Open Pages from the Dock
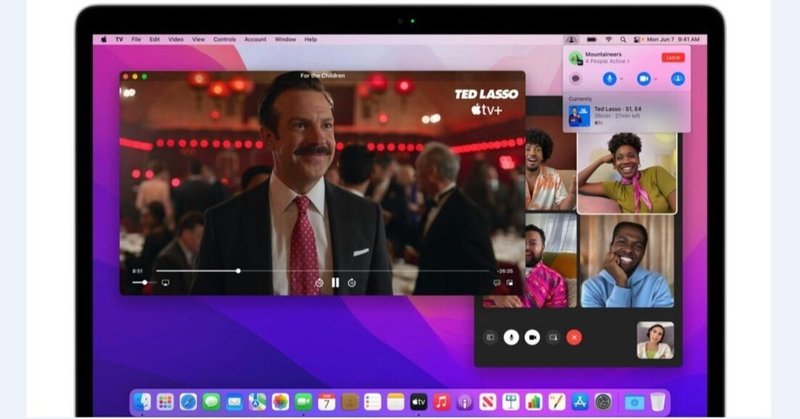This screenshot has width=800, height=419. pyautogui.click(x=557, y=402)
